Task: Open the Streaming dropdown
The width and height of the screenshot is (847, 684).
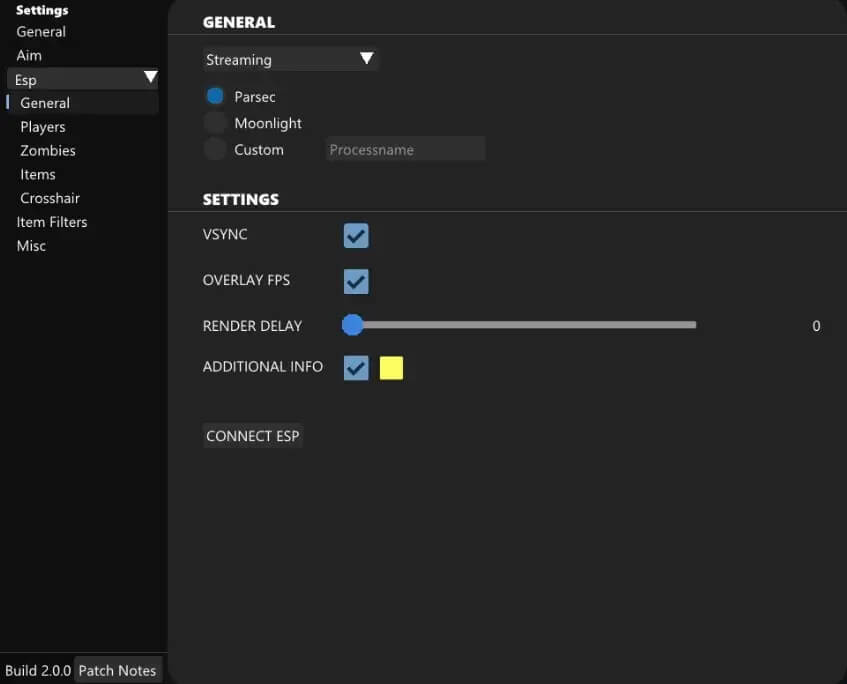Action: [290, 60]
